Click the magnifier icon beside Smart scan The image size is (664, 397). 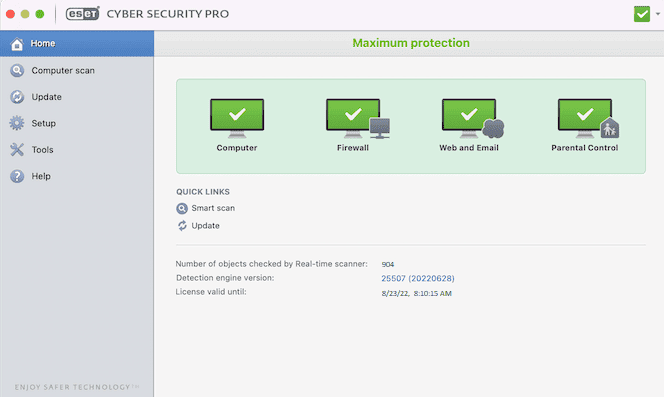pyautogui.click(x=182, y=208)
